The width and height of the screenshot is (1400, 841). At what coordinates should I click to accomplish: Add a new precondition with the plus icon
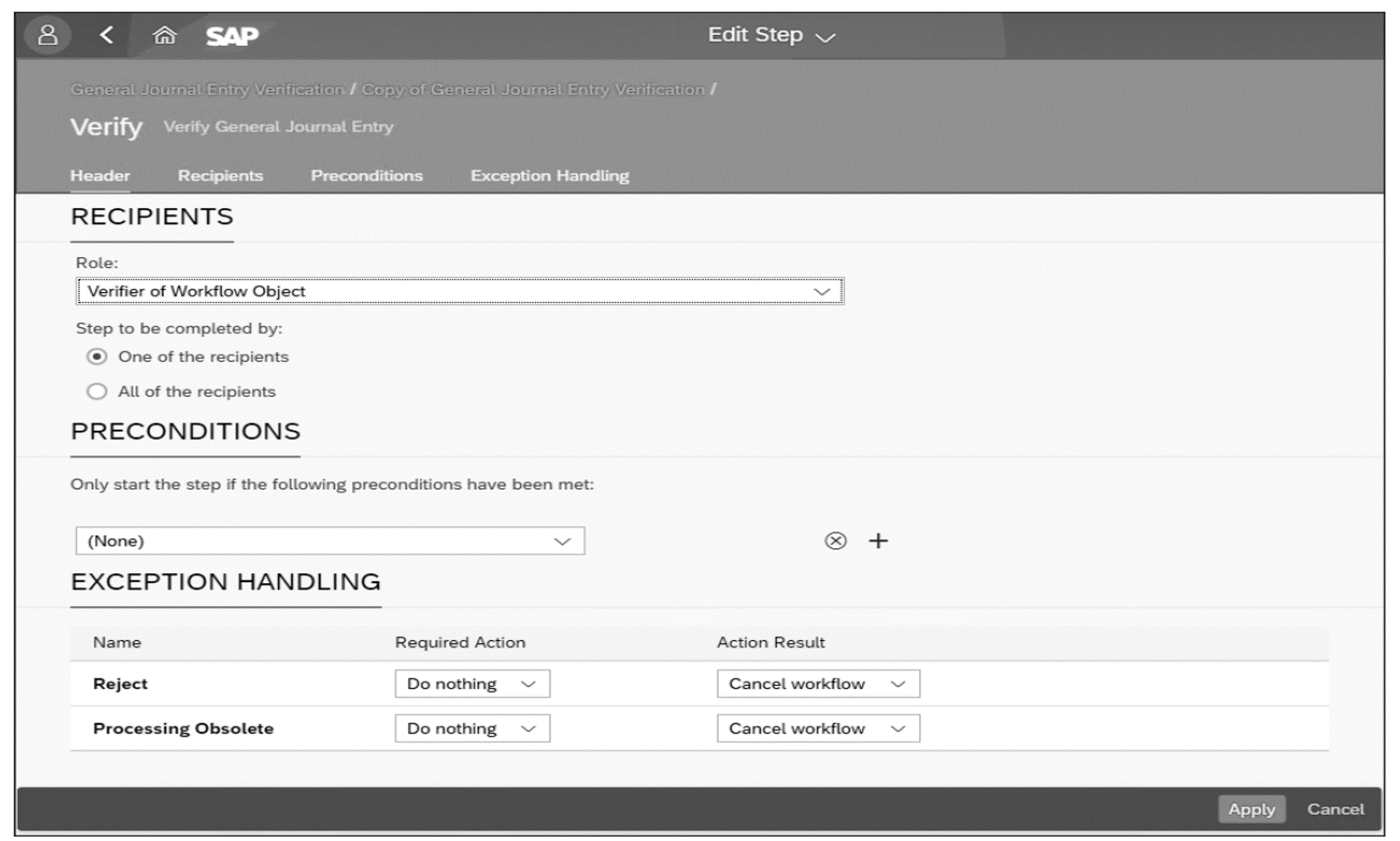pyautogui.click(x=879, y=540)
